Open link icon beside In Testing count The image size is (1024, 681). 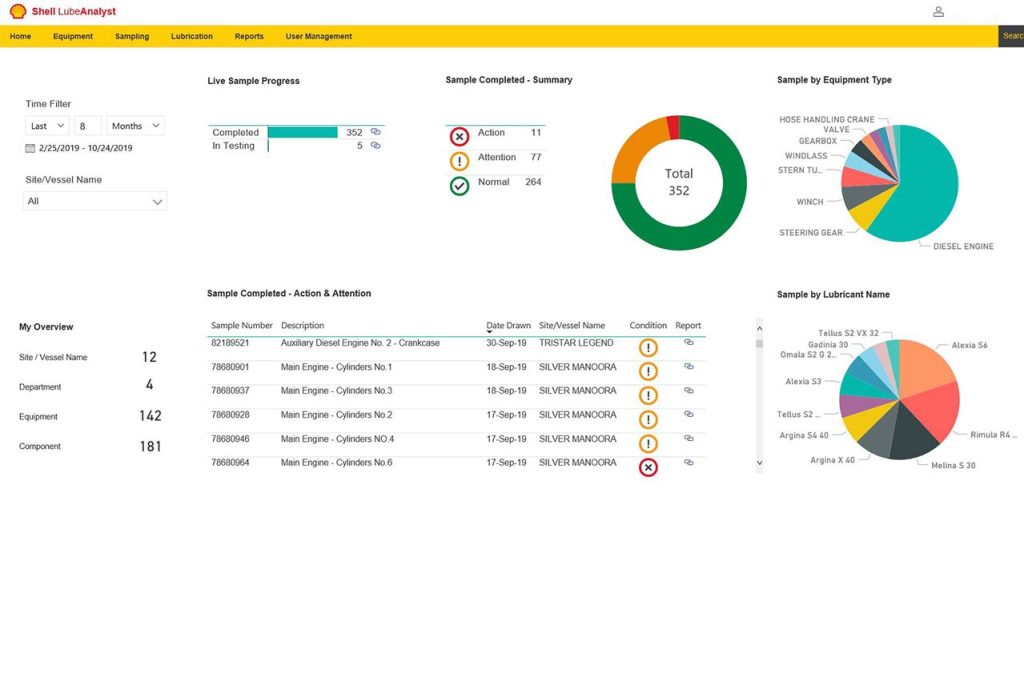coord(376,146)
